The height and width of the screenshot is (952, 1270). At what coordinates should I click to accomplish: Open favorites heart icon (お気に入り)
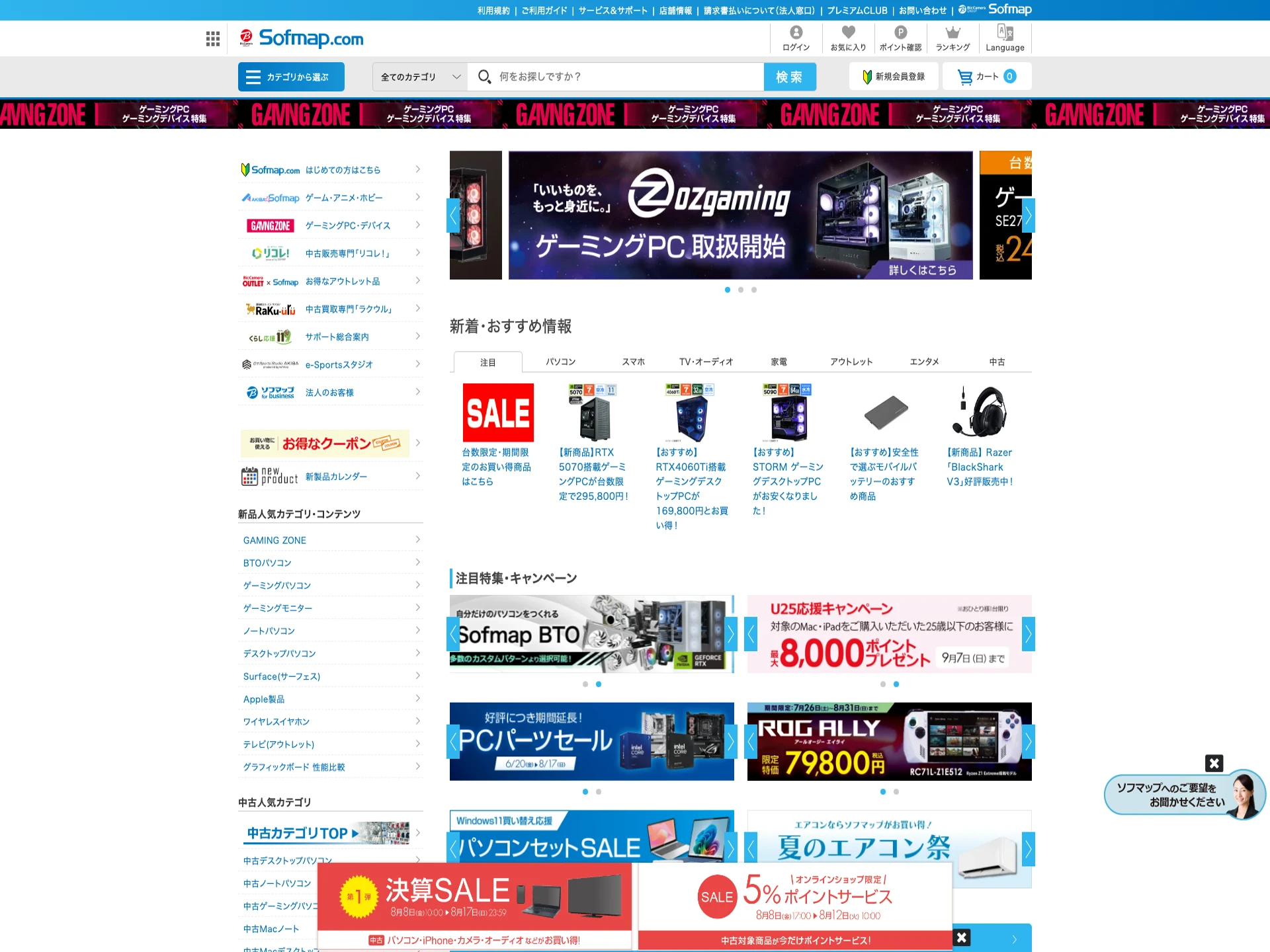pos(848,38)
